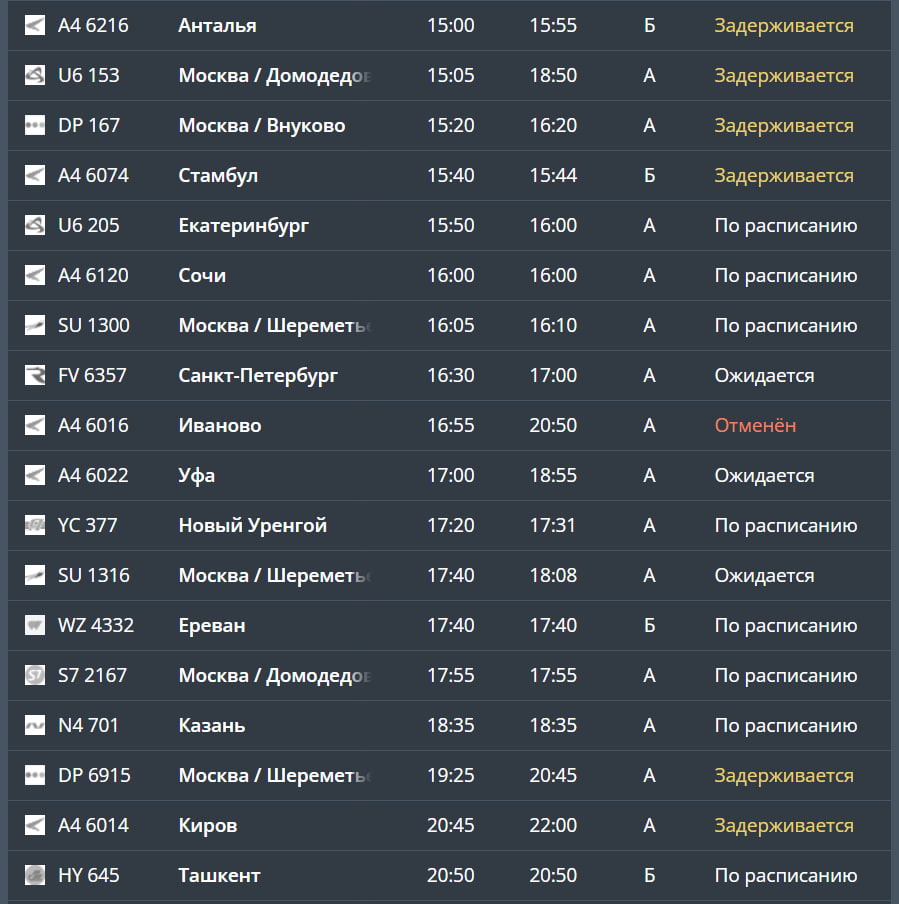Screen dimensions: 899x904
Task: Click the Yamal logo next to YC 377
Action: click(x=35, y=525)
